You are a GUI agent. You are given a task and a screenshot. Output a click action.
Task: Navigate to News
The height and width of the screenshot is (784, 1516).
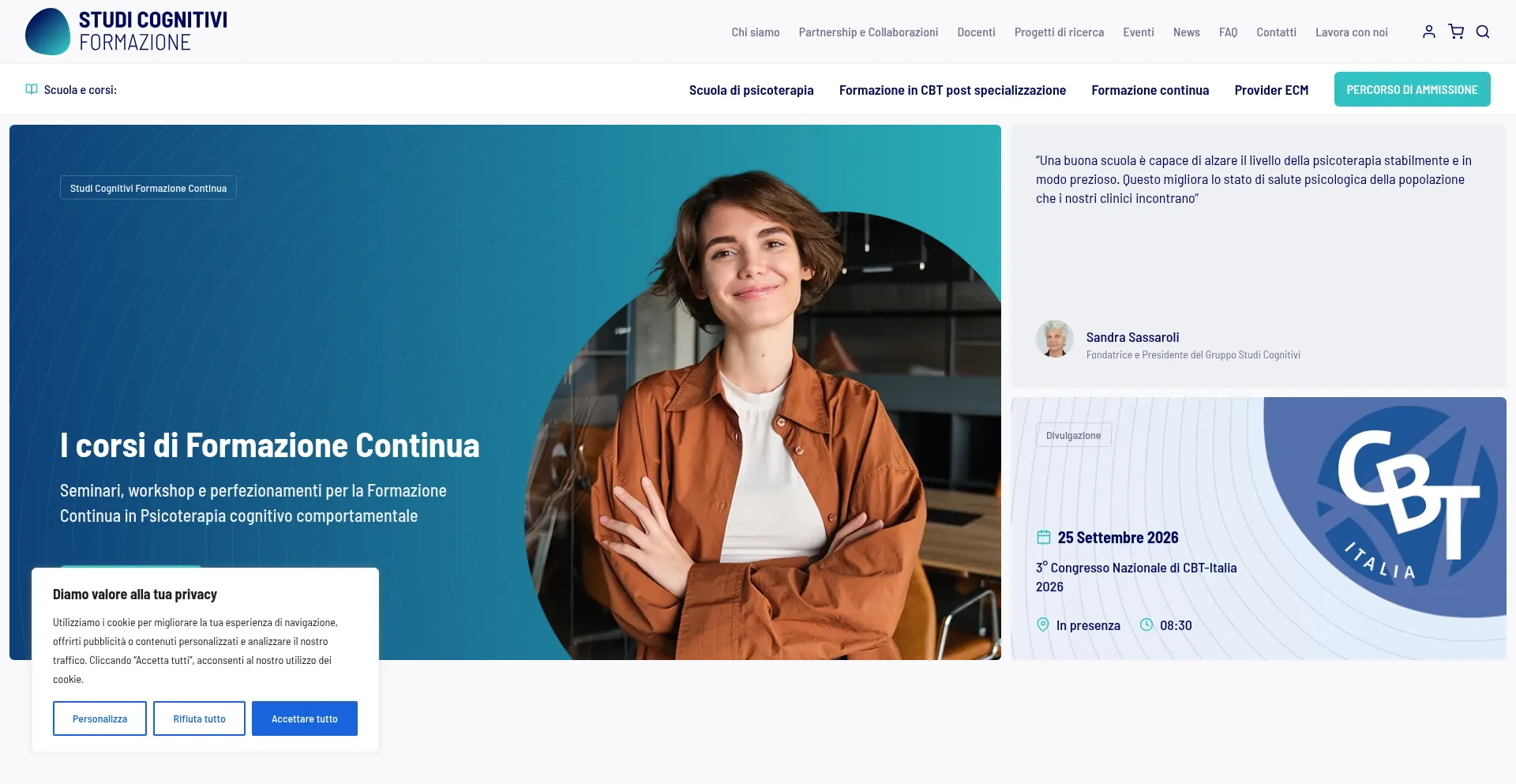click(x=1187, y=32)
